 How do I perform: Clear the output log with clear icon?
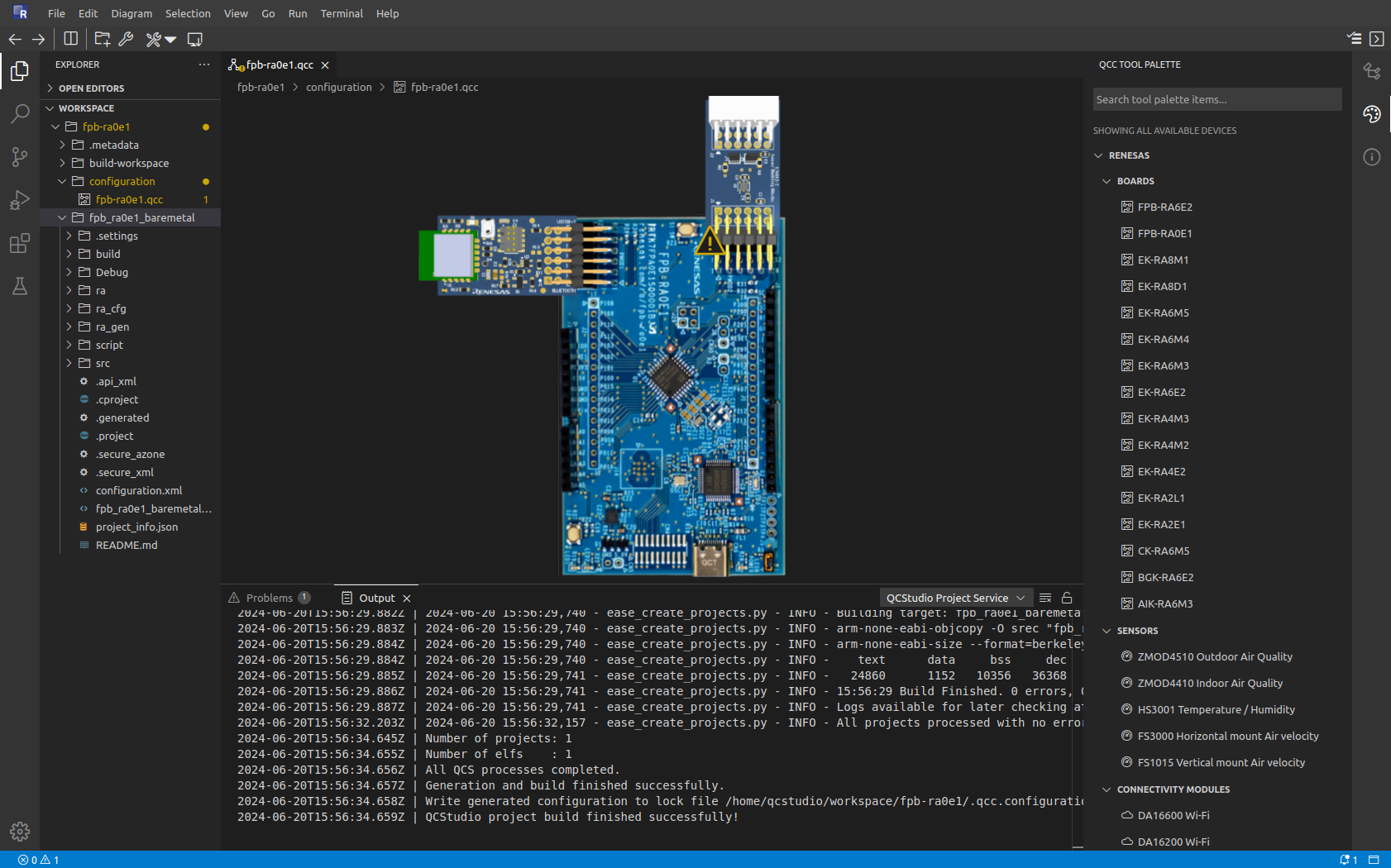tap(1045, 598)
